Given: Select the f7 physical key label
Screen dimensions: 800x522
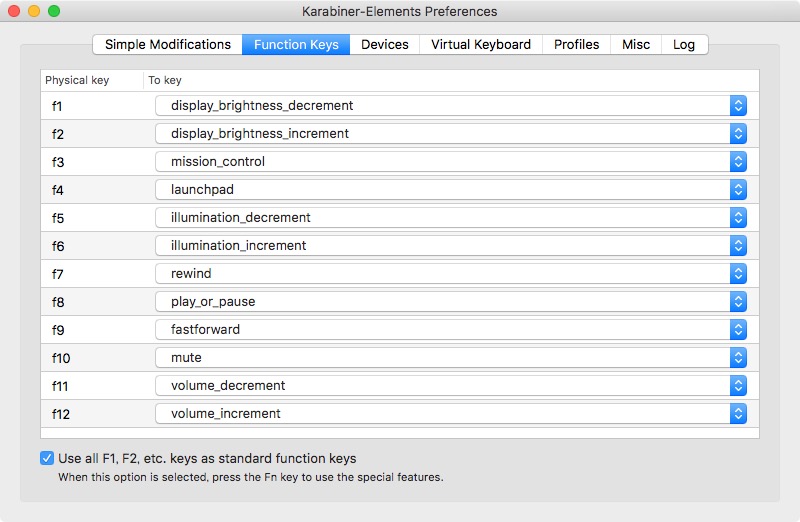Looking at the screenshot, I should pyautogui.click(x=58, y=275).
